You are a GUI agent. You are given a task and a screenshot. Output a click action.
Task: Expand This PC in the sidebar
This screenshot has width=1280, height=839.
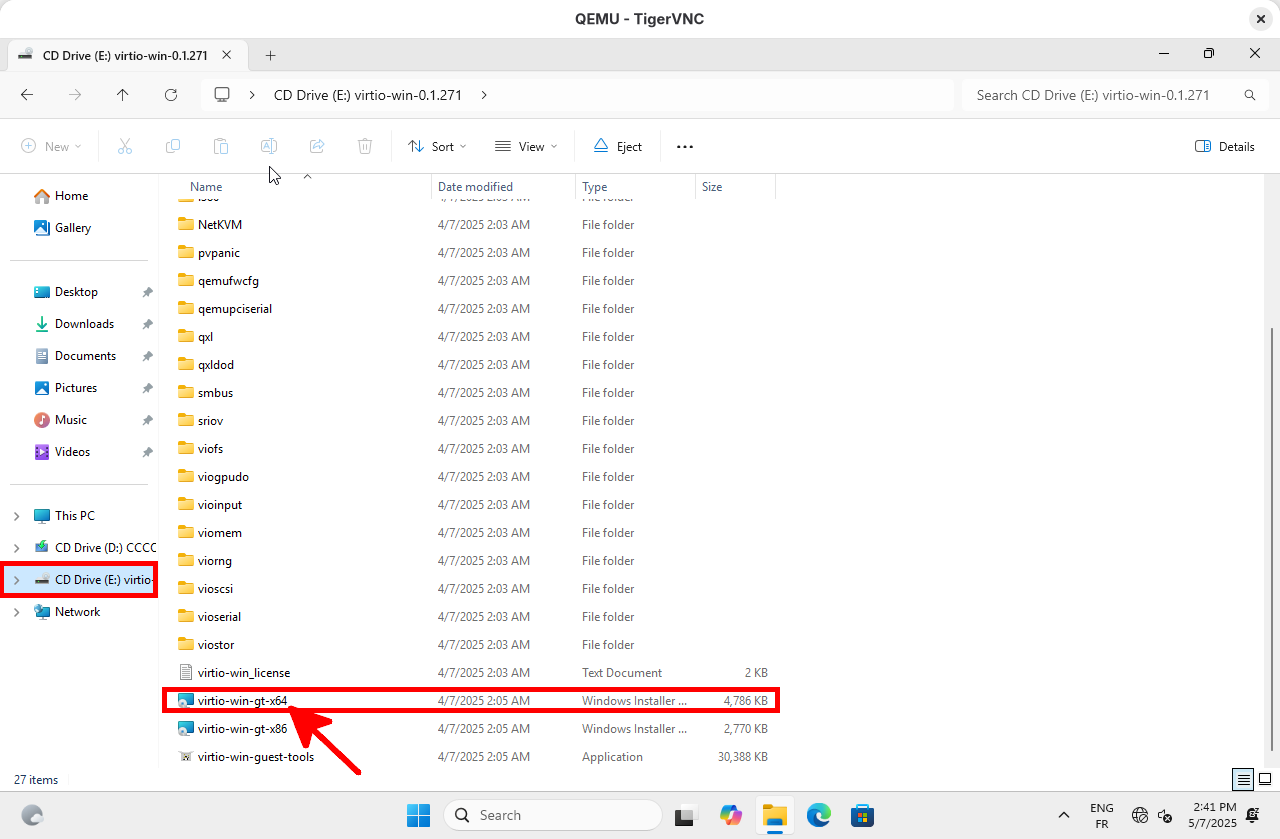click(x=15, y=515)
